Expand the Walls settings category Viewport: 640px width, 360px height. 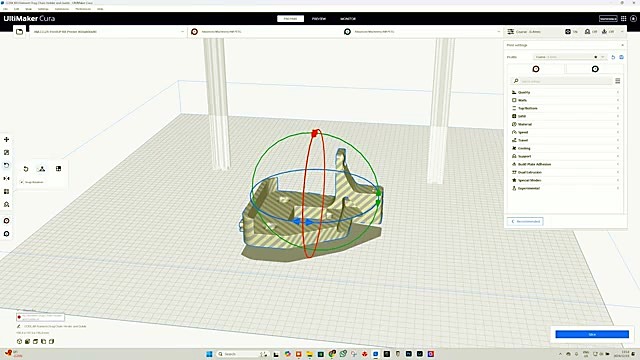tap(565, 100)
